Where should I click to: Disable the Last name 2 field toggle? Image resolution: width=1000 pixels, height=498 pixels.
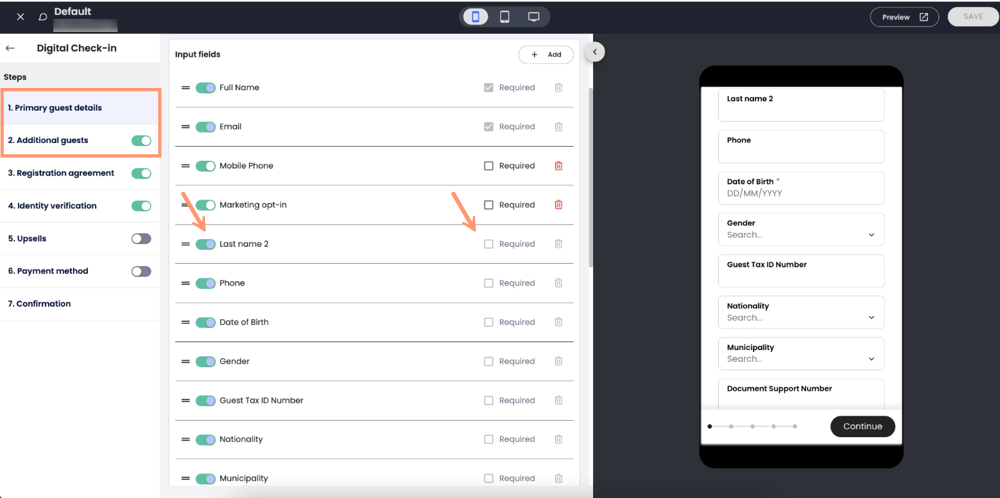(205, 244)
